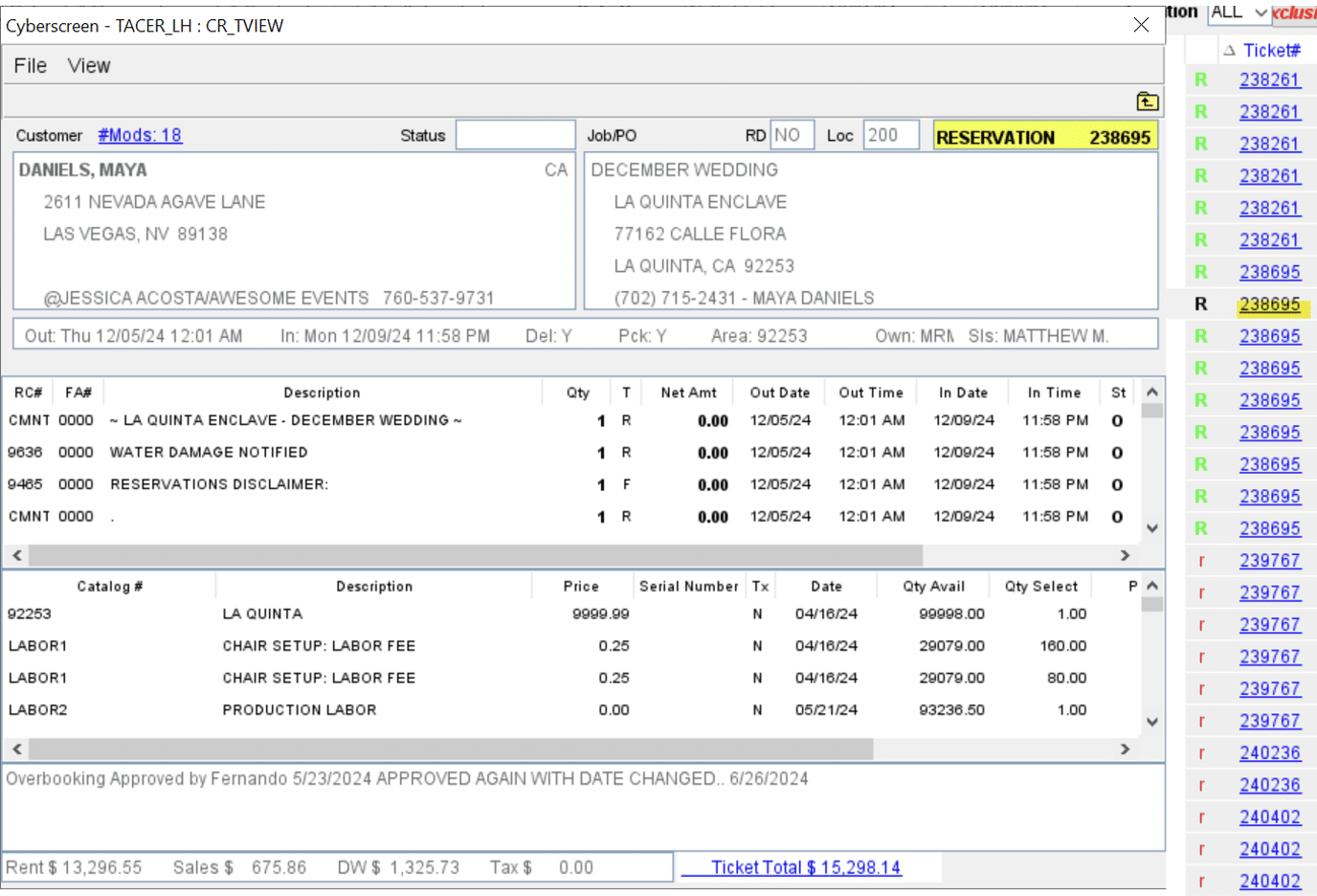The width and height of the screenshot is (1317, 896).
Task: Open the File menu
Action: pyautogui.click(x=30, y=66)
